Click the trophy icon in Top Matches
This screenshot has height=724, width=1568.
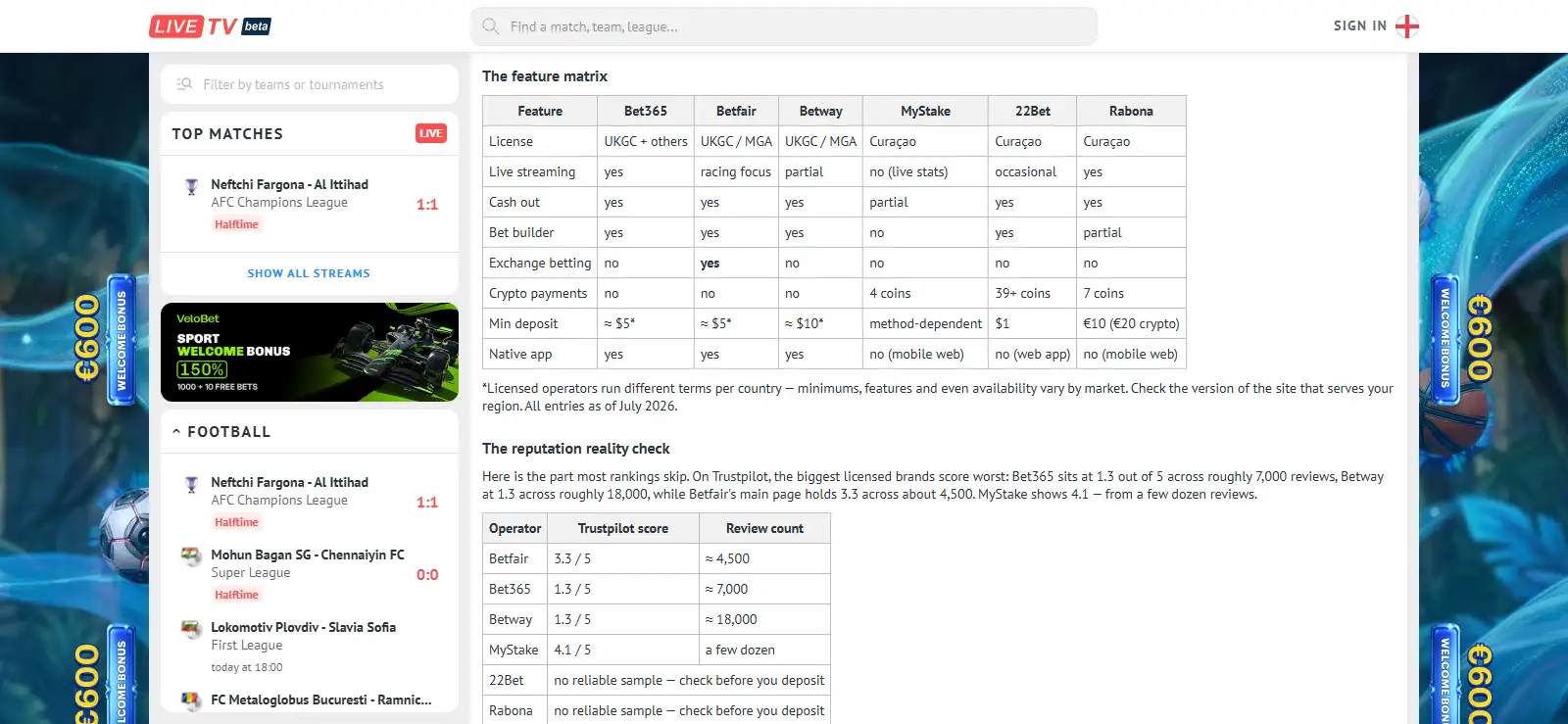click(191, 187)
